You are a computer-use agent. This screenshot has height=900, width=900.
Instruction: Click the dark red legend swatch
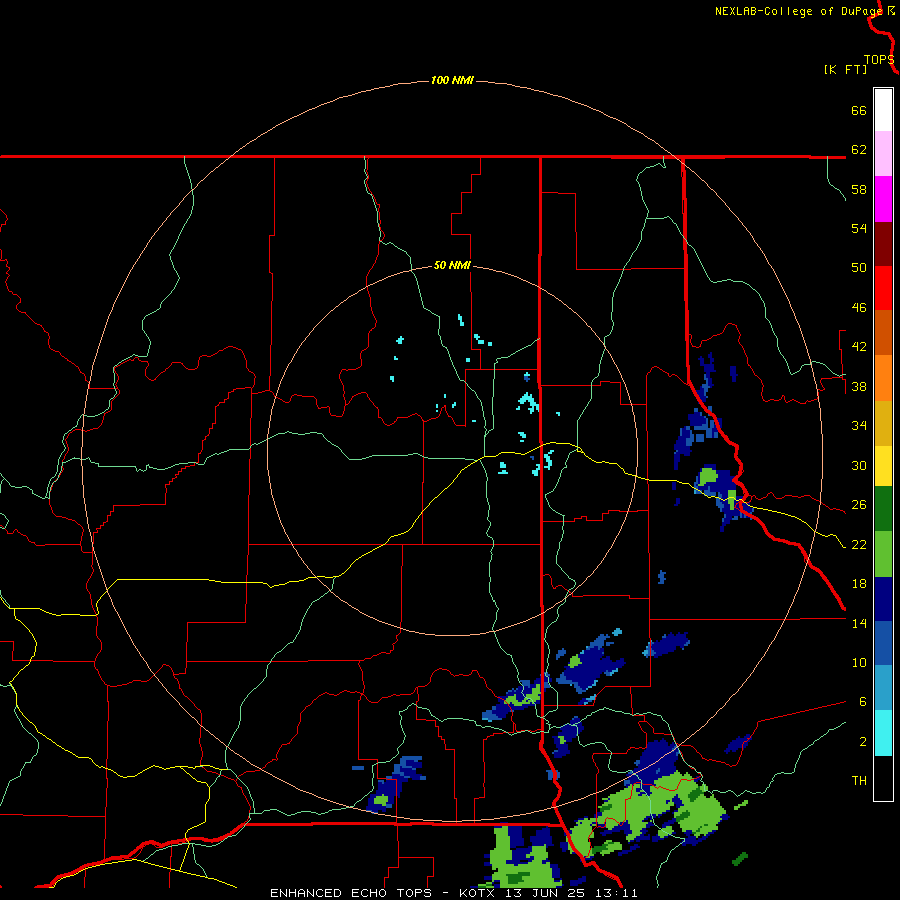click(883, 245)
